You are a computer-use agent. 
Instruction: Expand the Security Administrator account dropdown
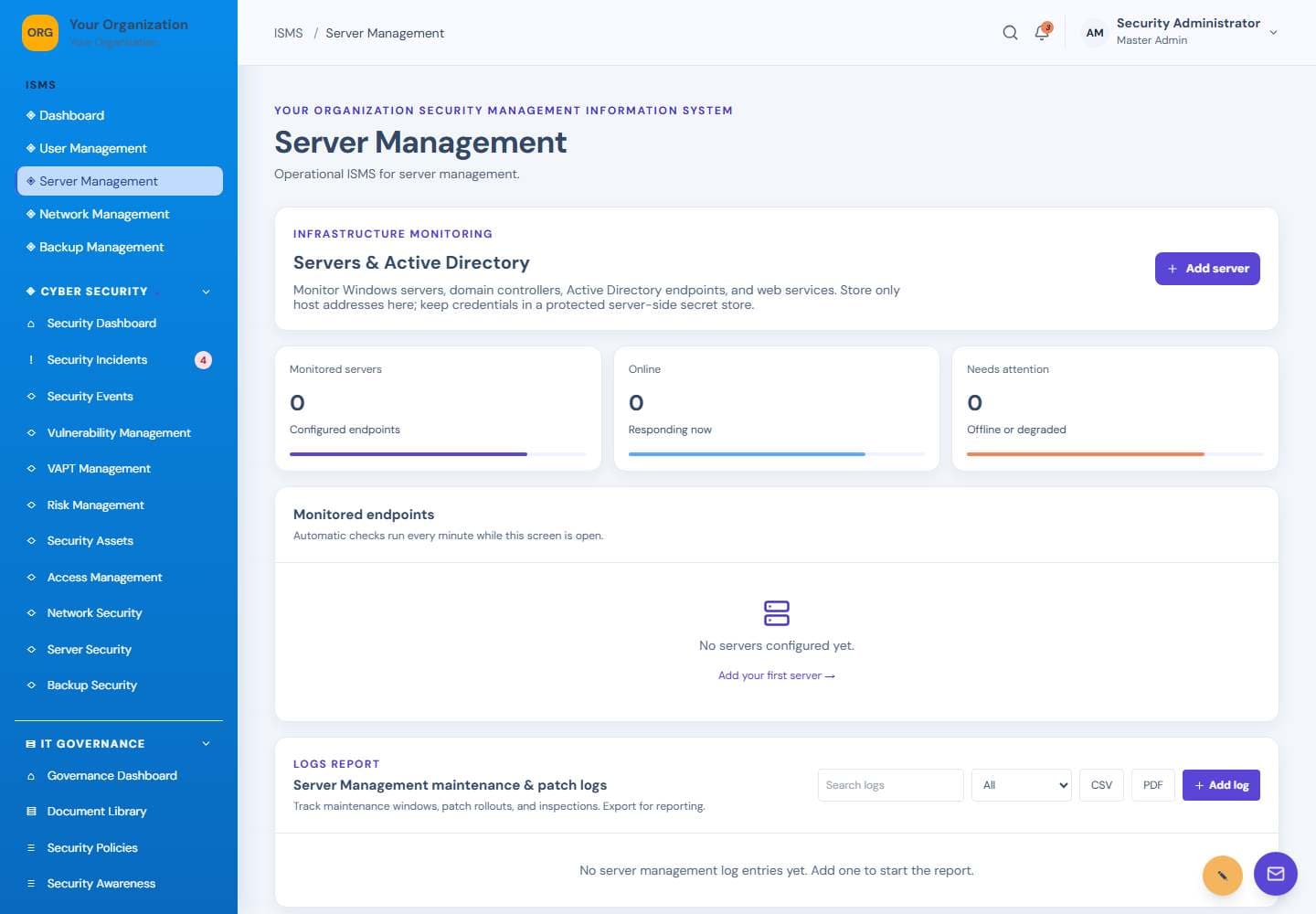click(1273, 33)
